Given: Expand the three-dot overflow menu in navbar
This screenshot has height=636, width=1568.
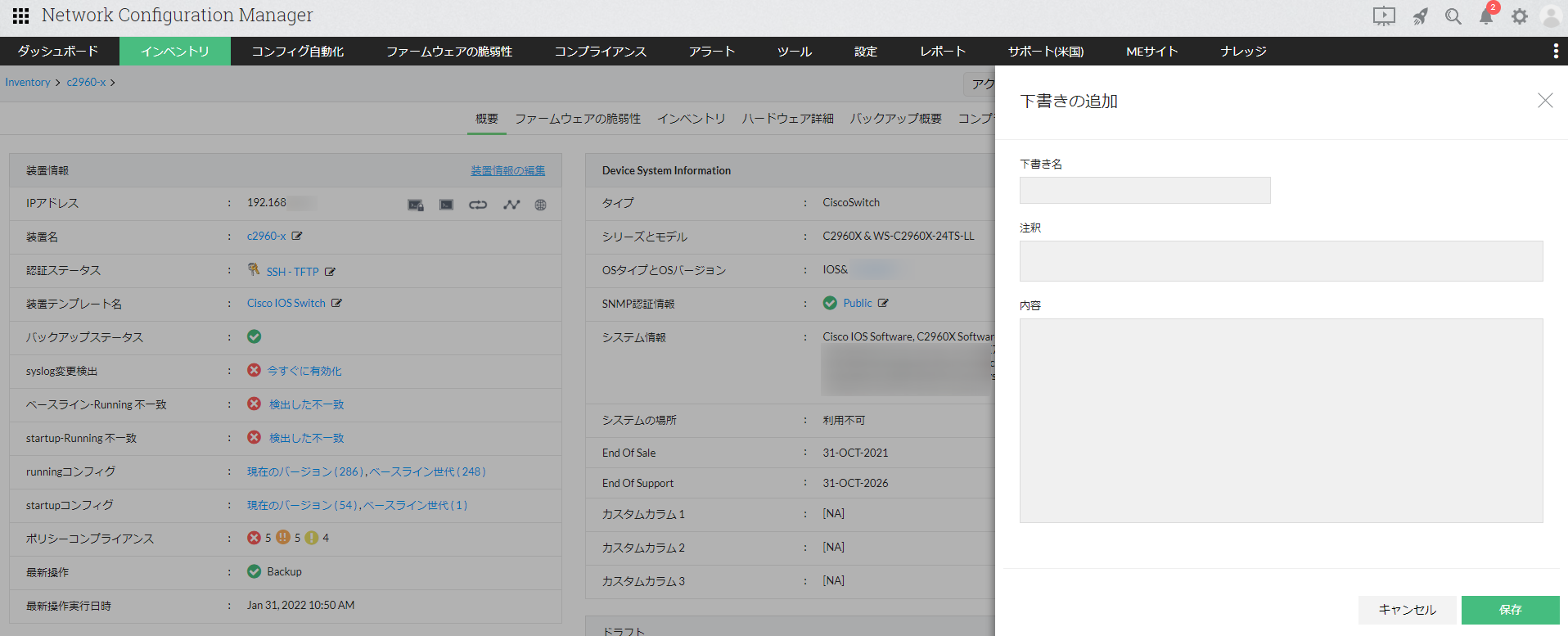Looking at the screenshot, I should point(1555,52).
